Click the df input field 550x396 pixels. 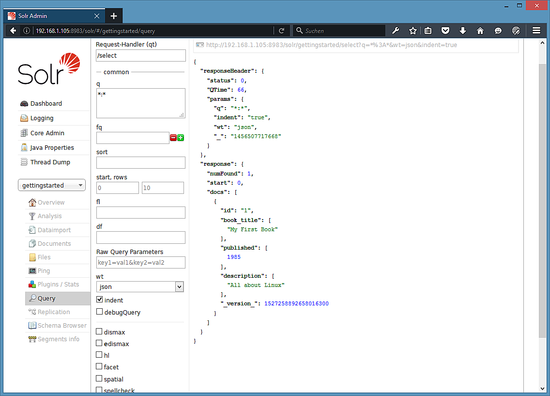141,237
